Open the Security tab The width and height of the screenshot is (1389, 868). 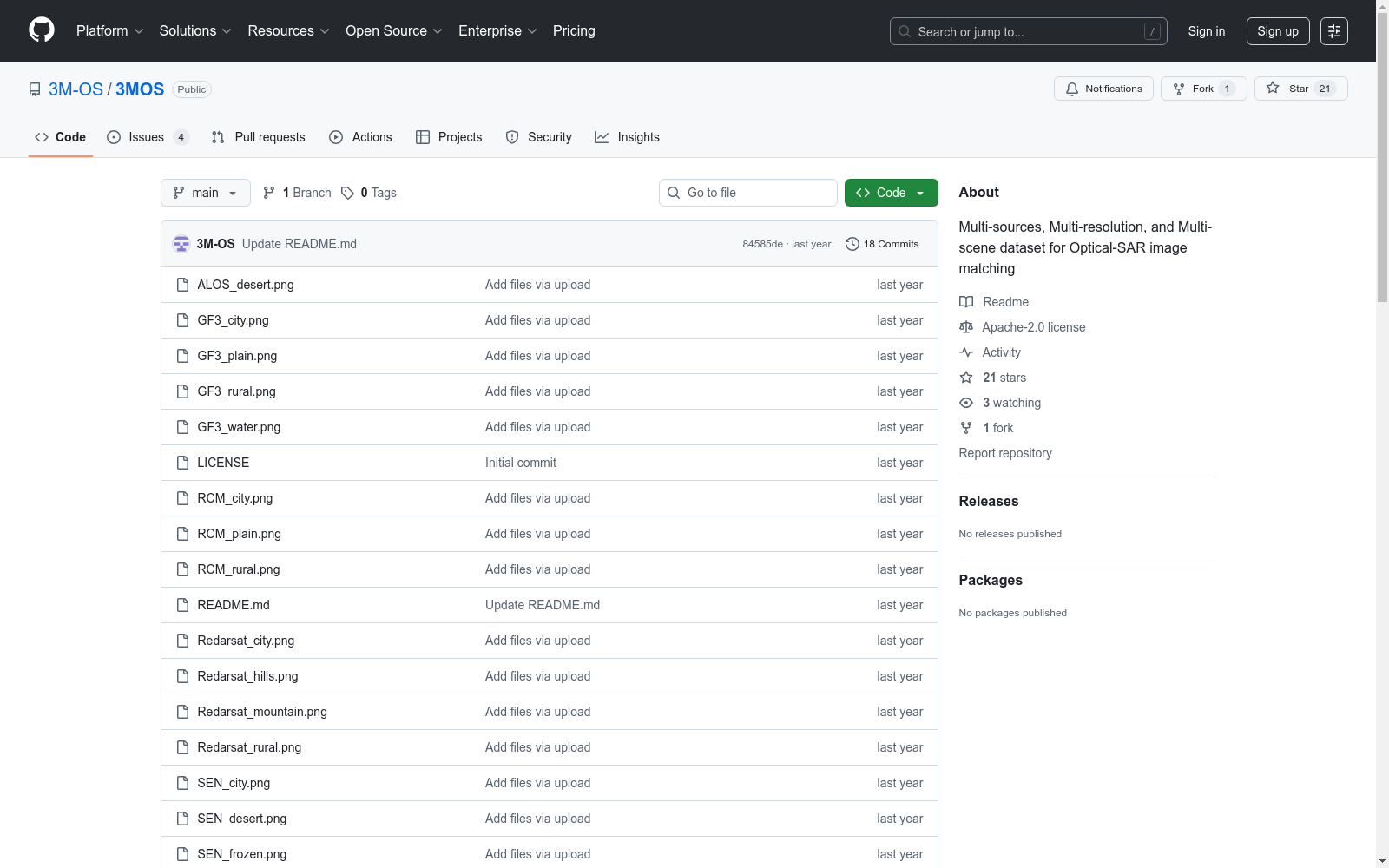[x=539, y=137]
